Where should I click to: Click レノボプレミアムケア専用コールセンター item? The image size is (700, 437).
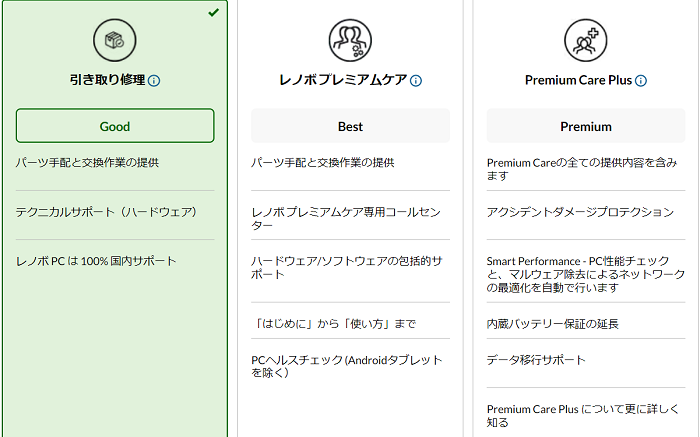(346, 218)
